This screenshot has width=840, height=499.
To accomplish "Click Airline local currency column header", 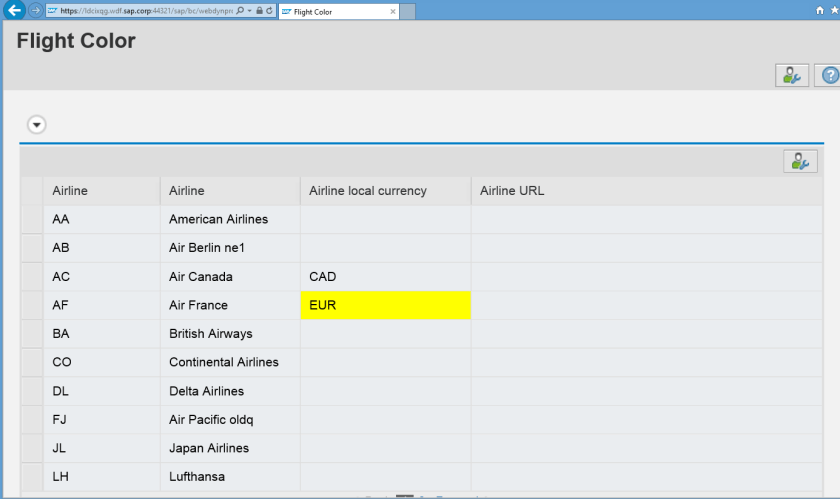I will tap(385, 191).
